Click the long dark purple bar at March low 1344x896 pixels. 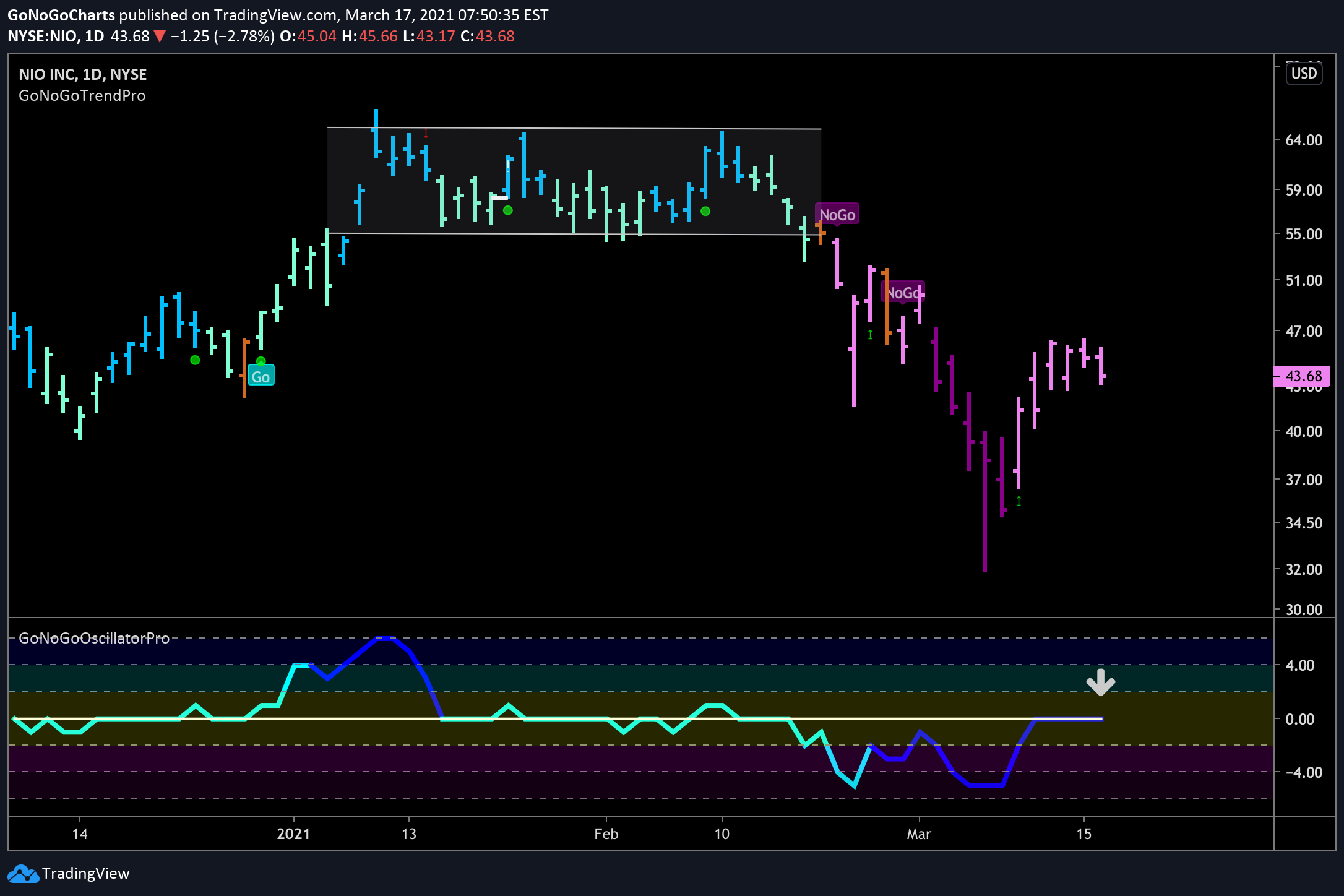click(x=984, y=501)
